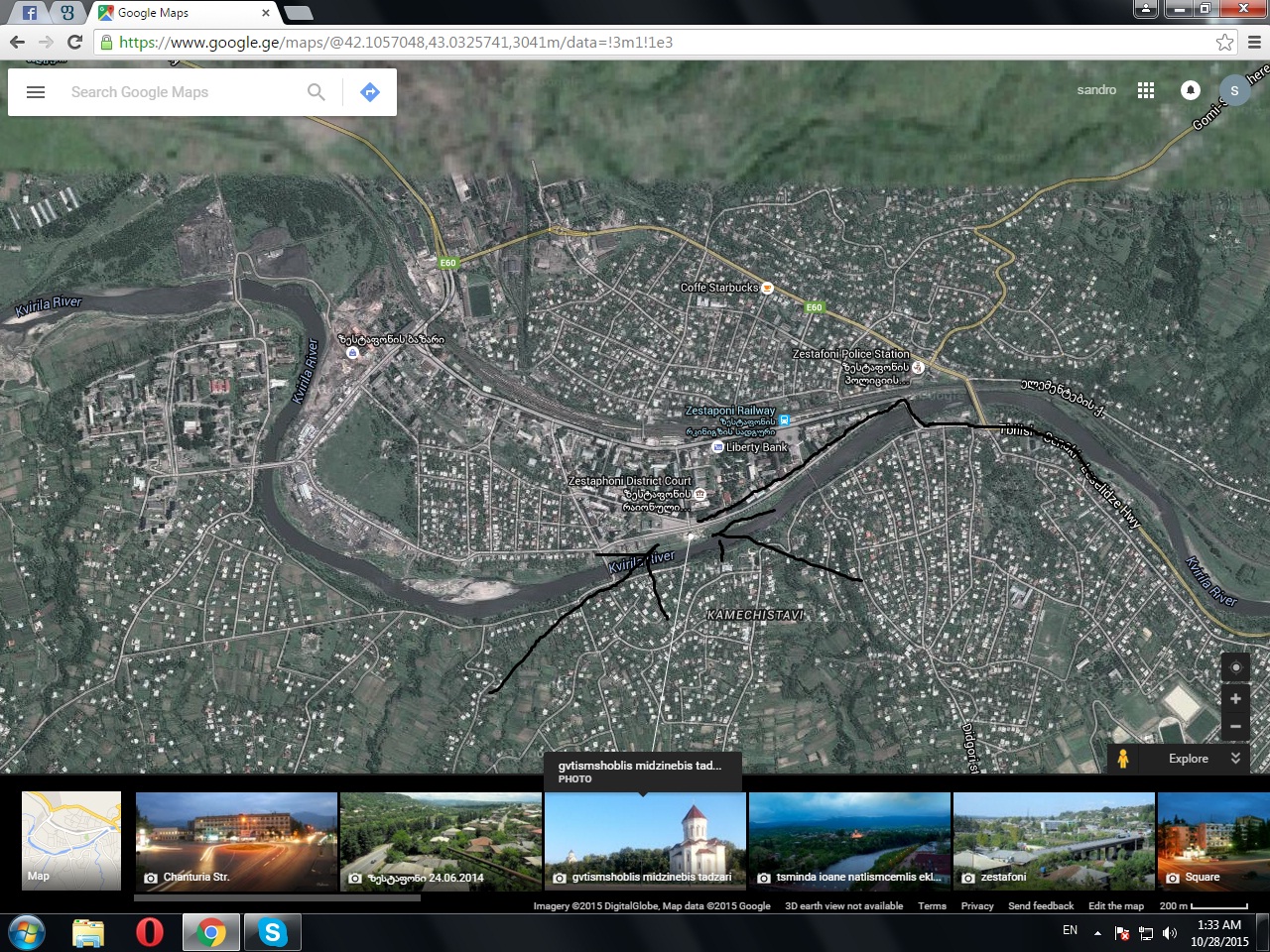This screenshot has height=952, width=1270.
Task: Select the Zestaponi Railway station marker
Action: (x=784, y=420)
